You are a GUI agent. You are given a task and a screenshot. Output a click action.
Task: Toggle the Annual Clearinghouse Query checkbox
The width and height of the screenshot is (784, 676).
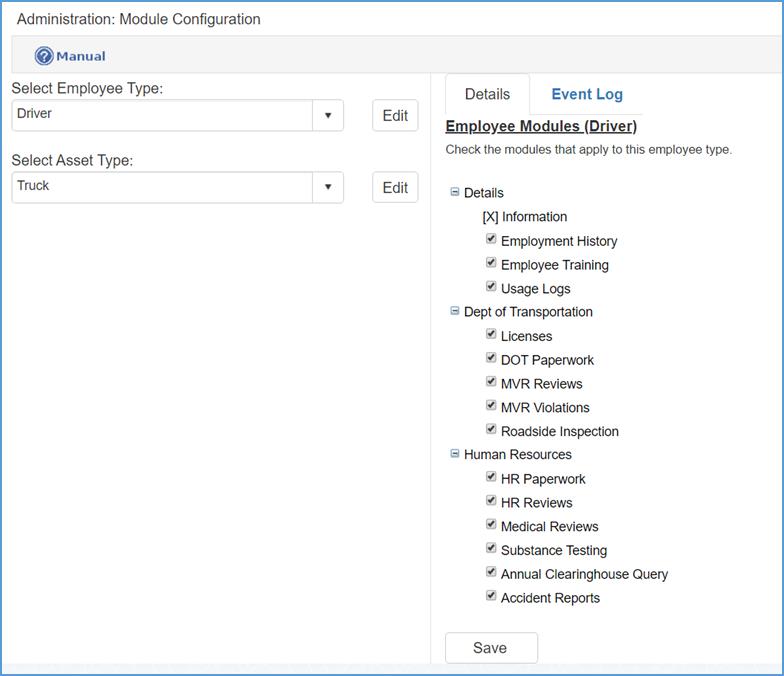pyautogui.click(x=491, y=572)
